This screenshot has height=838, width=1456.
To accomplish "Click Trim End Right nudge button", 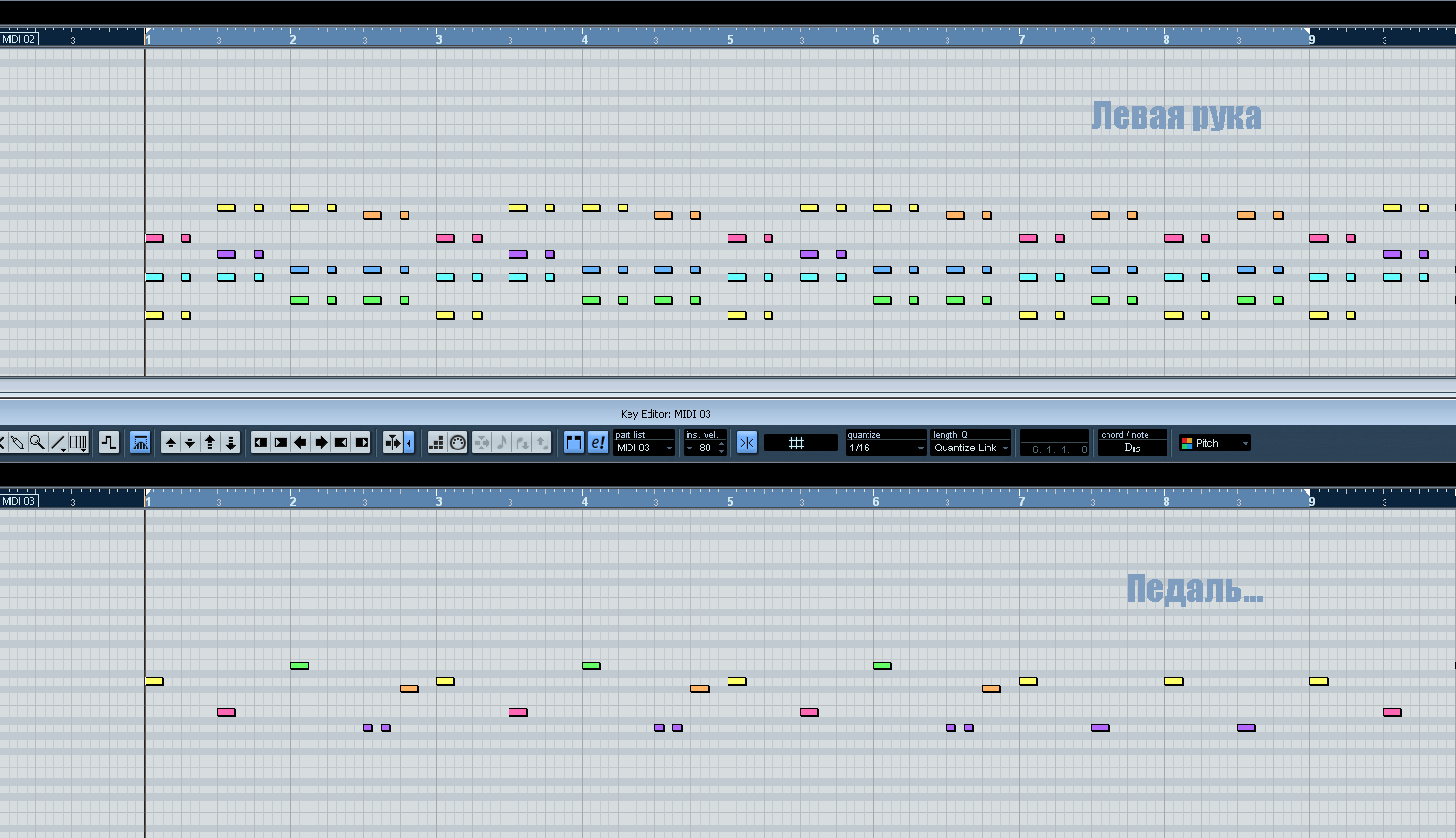I will [361, 443].
